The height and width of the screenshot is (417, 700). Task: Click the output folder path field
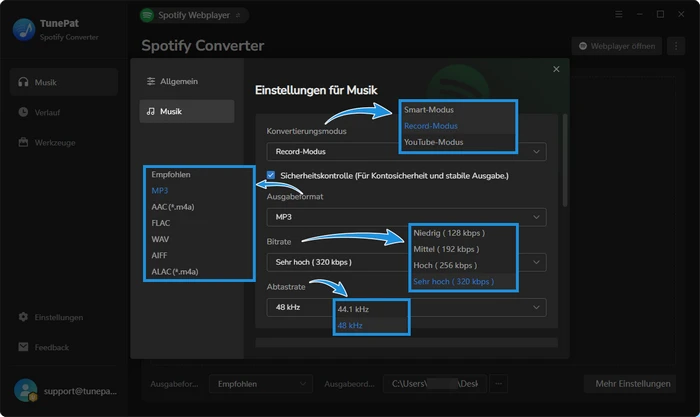click(434, 384)
